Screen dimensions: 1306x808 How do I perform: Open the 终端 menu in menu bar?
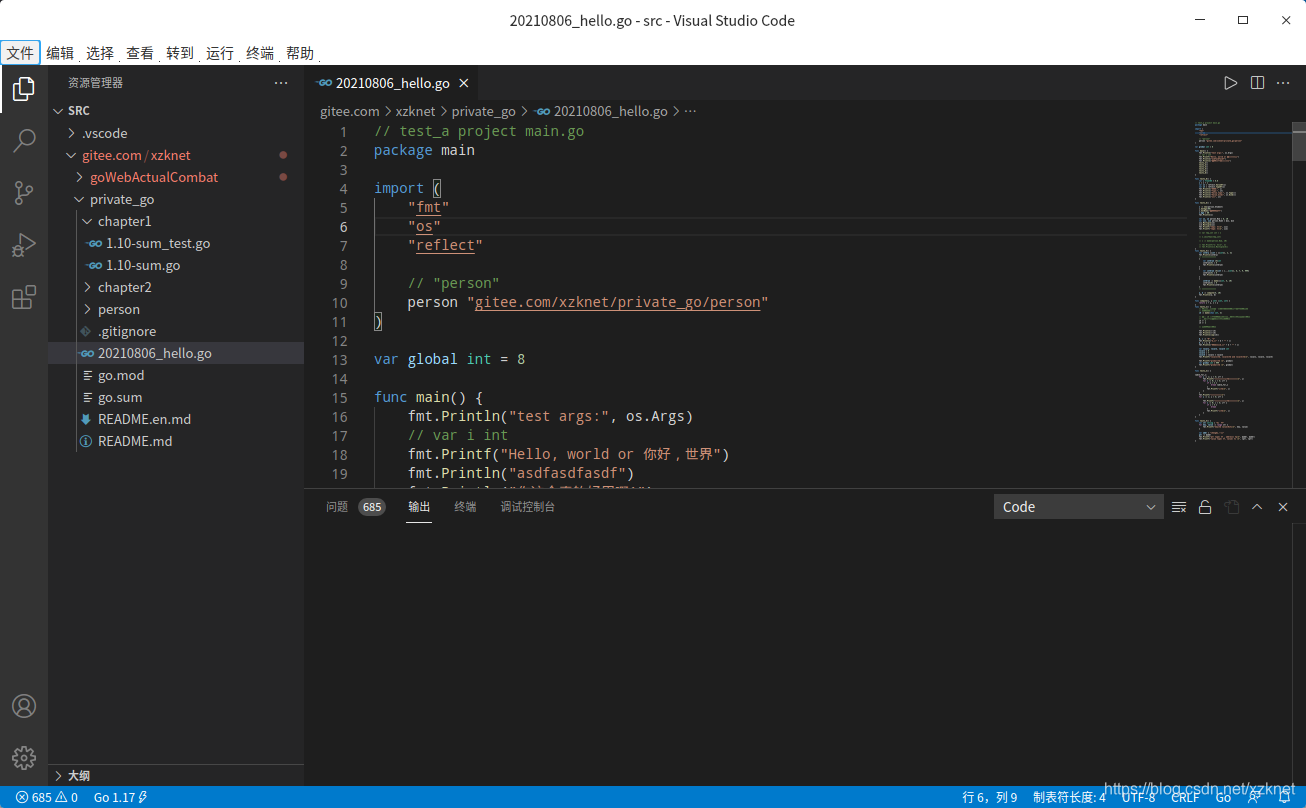[x=260, y=53]
